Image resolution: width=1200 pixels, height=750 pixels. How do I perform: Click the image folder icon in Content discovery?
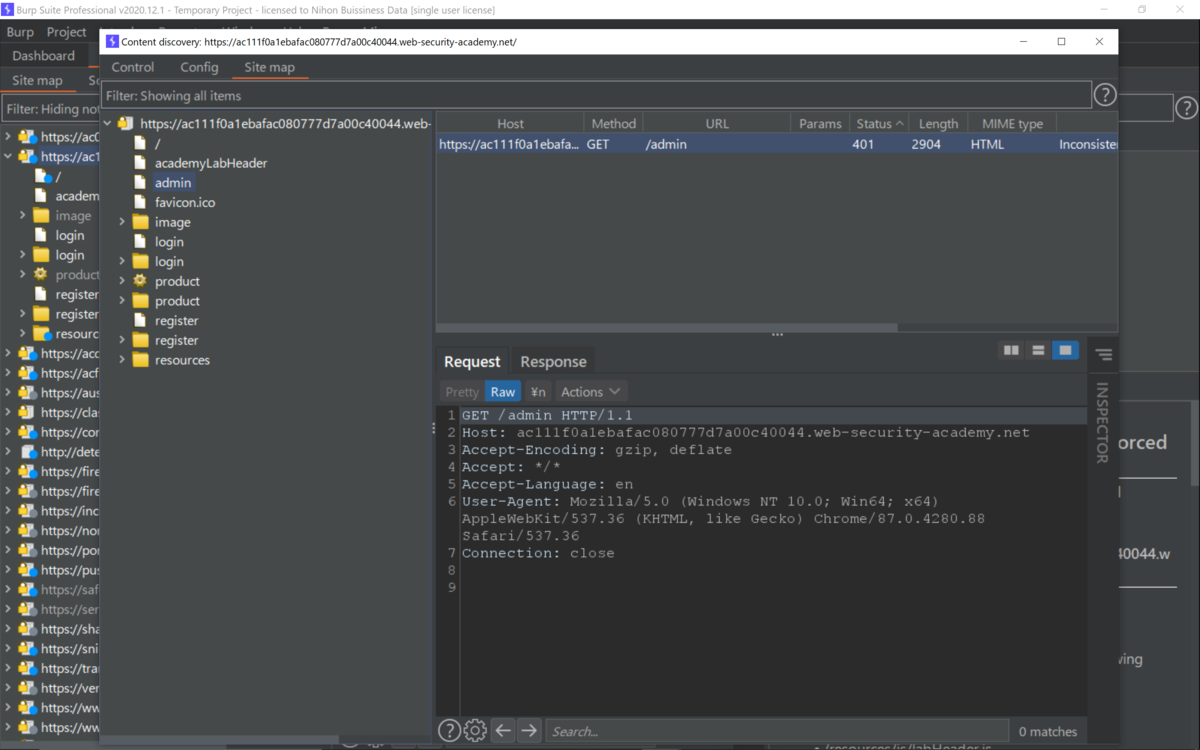coord(140,222)
